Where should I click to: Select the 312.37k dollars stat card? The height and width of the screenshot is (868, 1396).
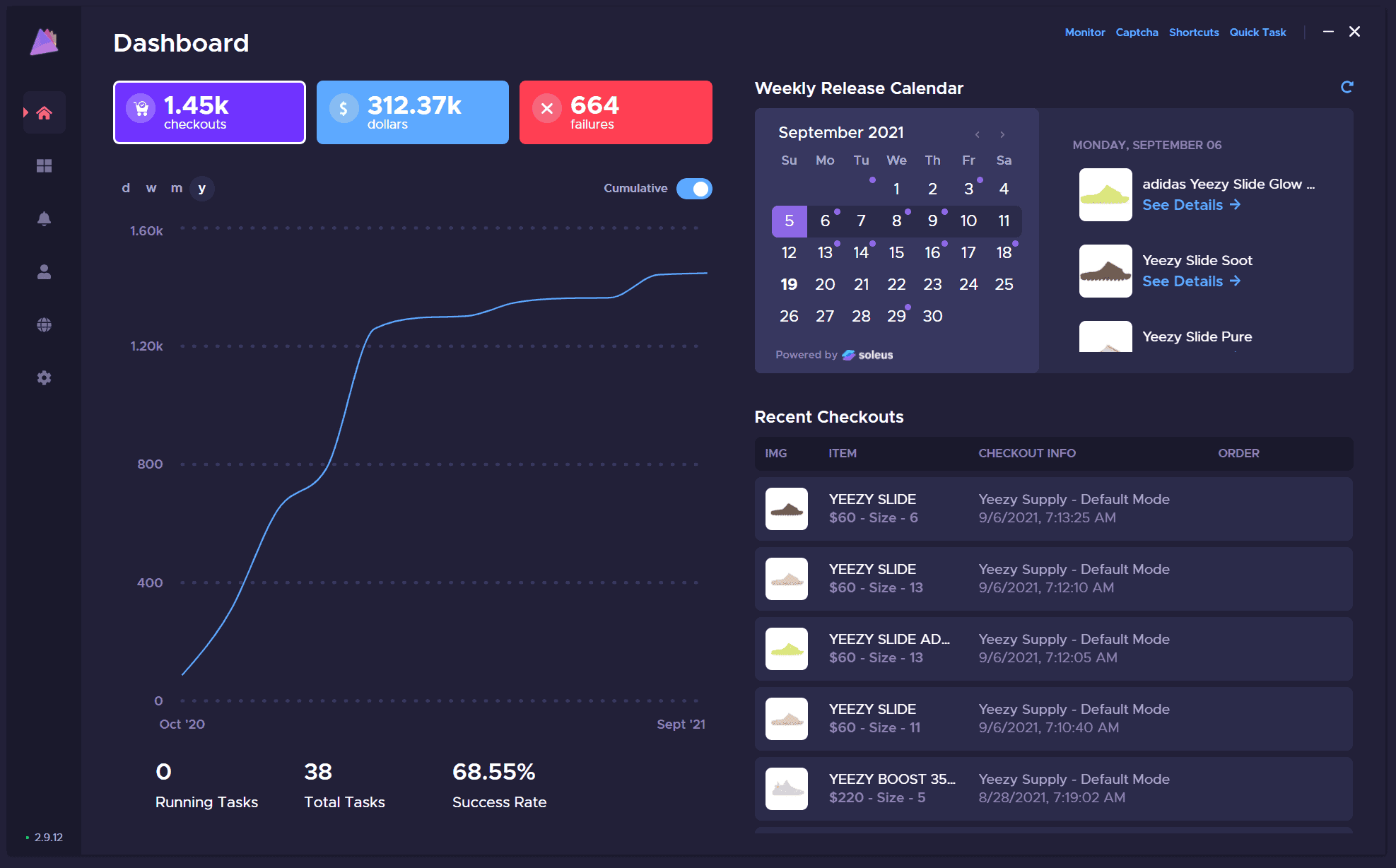click(x=412, y=112)
